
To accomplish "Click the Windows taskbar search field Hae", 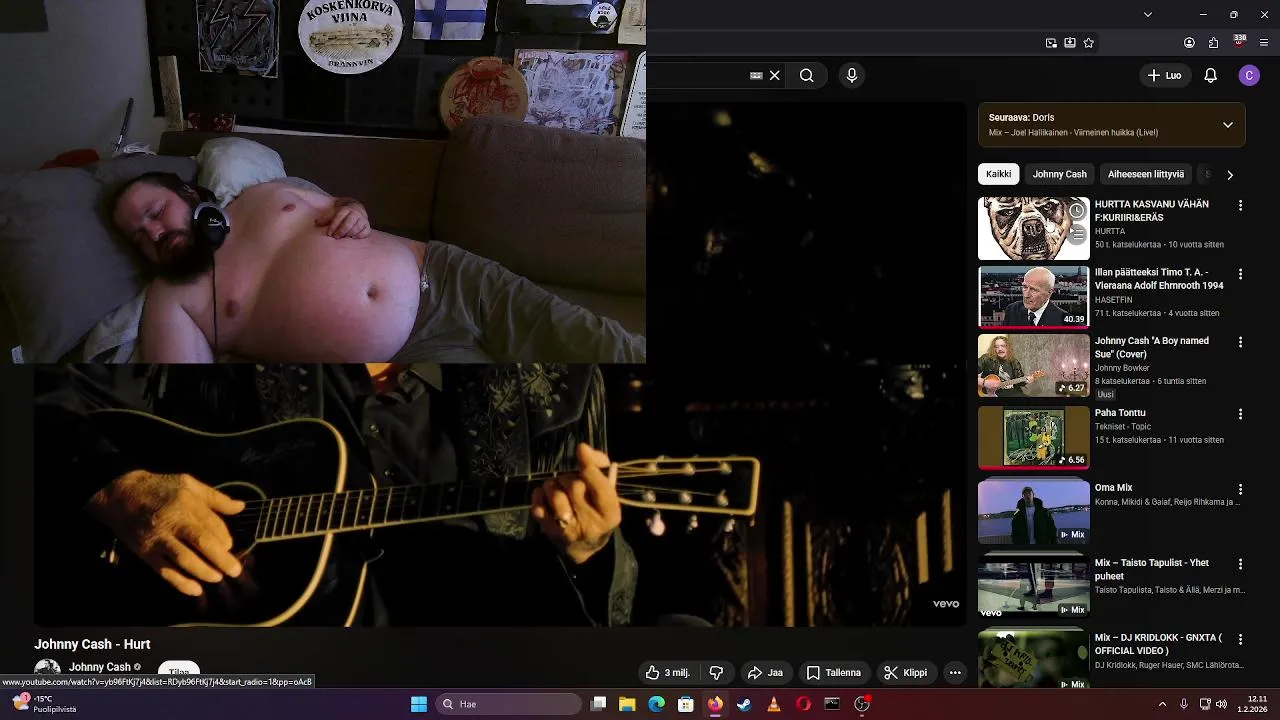I will tap(510, 704).
